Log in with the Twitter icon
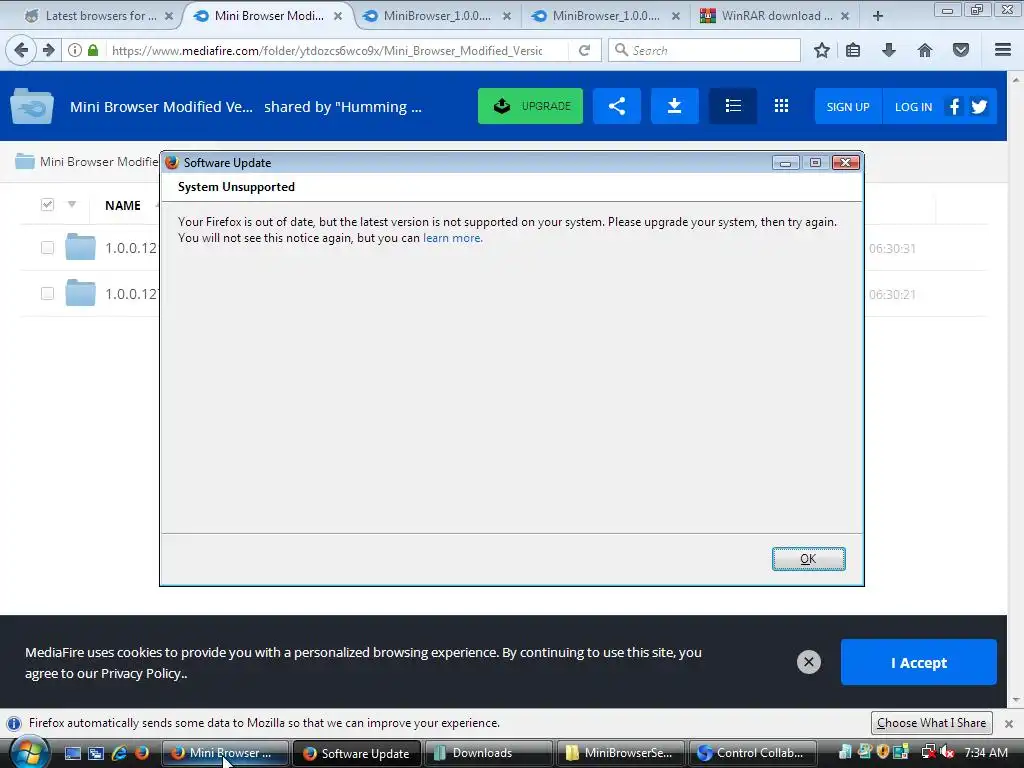Viewport: 1024px width, 768px height. click(979, 106)
